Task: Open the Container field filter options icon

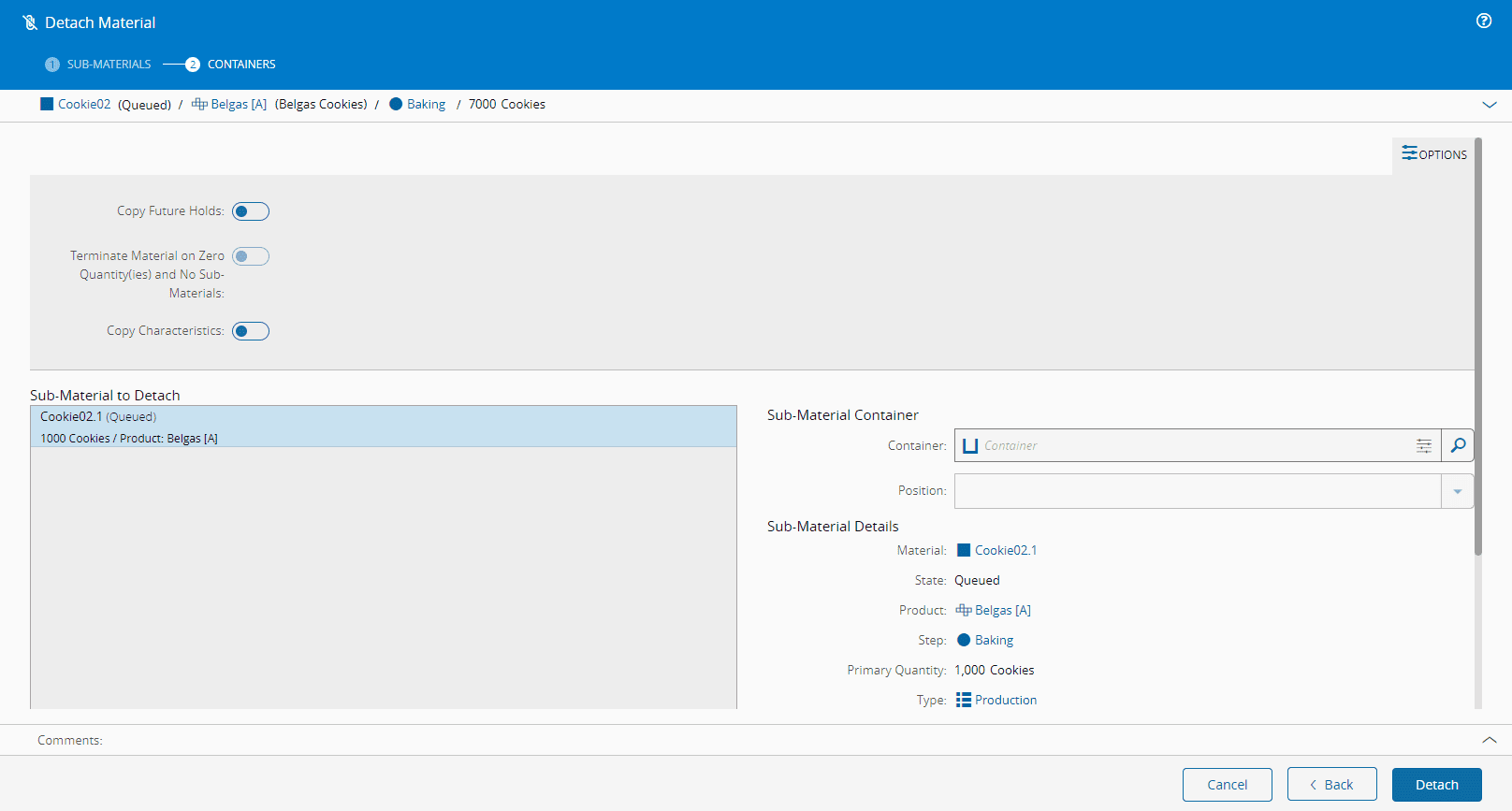Action: pyautogui.click(x=1423, y=445)
